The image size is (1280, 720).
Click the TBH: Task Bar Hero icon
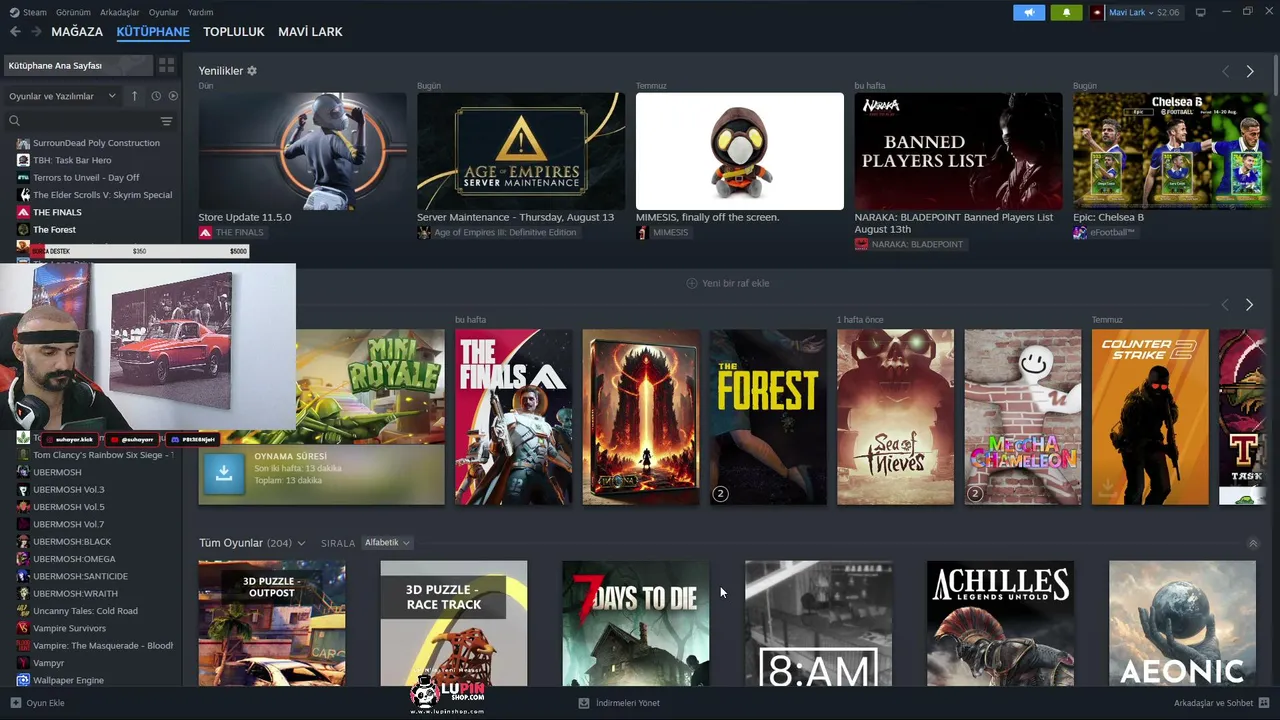coord(23,160)
